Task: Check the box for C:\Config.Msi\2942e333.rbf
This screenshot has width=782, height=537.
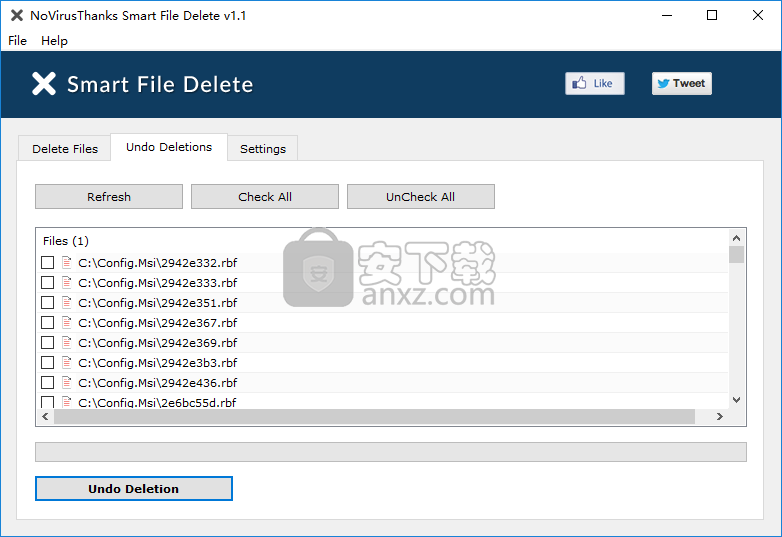Action: coord(47,283)
